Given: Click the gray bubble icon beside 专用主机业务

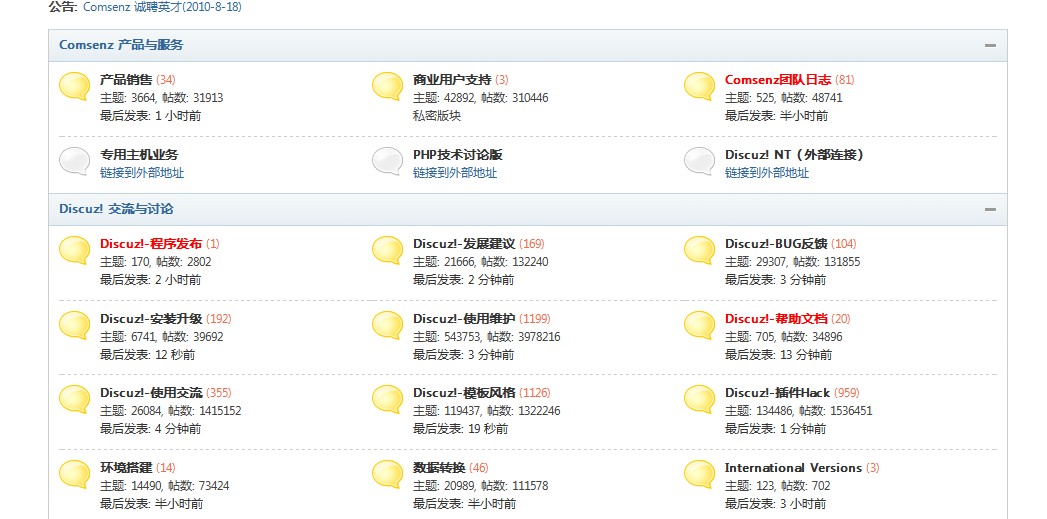Looking at the screenshot, I should [74, 161].
